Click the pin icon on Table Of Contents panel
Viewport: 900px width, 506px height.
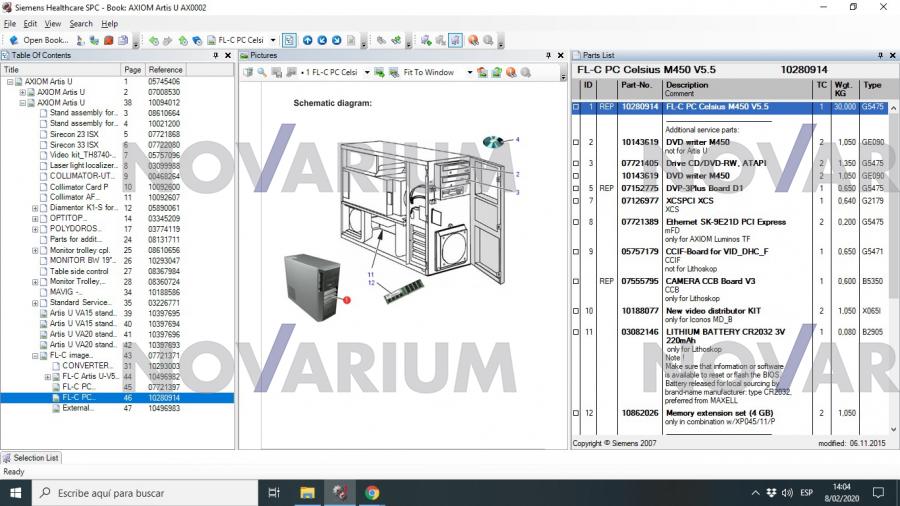click(x=215, y=56)
